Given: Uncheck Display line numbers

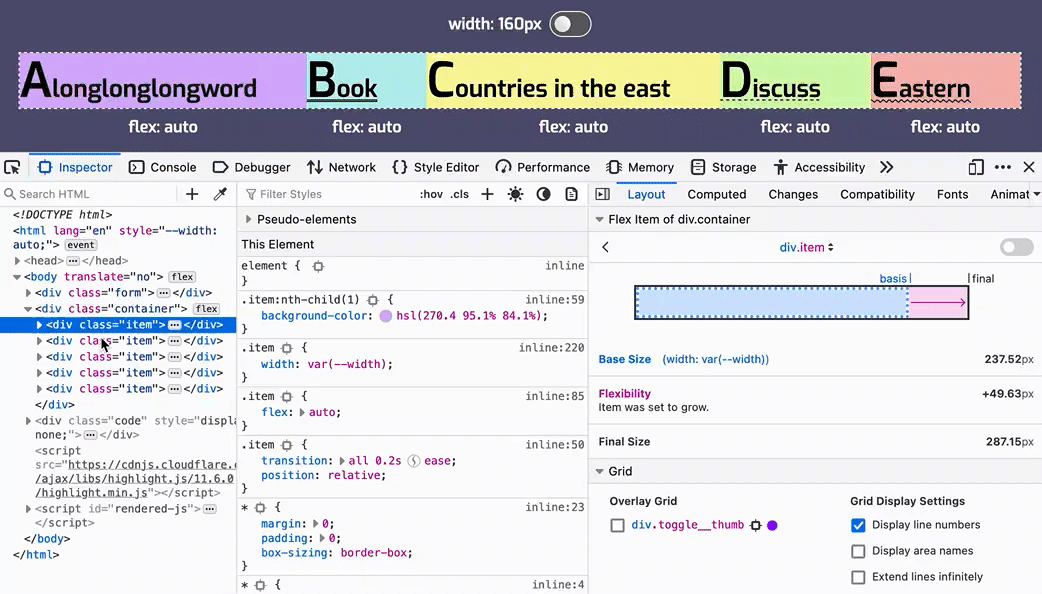Looking at the screenshot, I should coord(858,525).
